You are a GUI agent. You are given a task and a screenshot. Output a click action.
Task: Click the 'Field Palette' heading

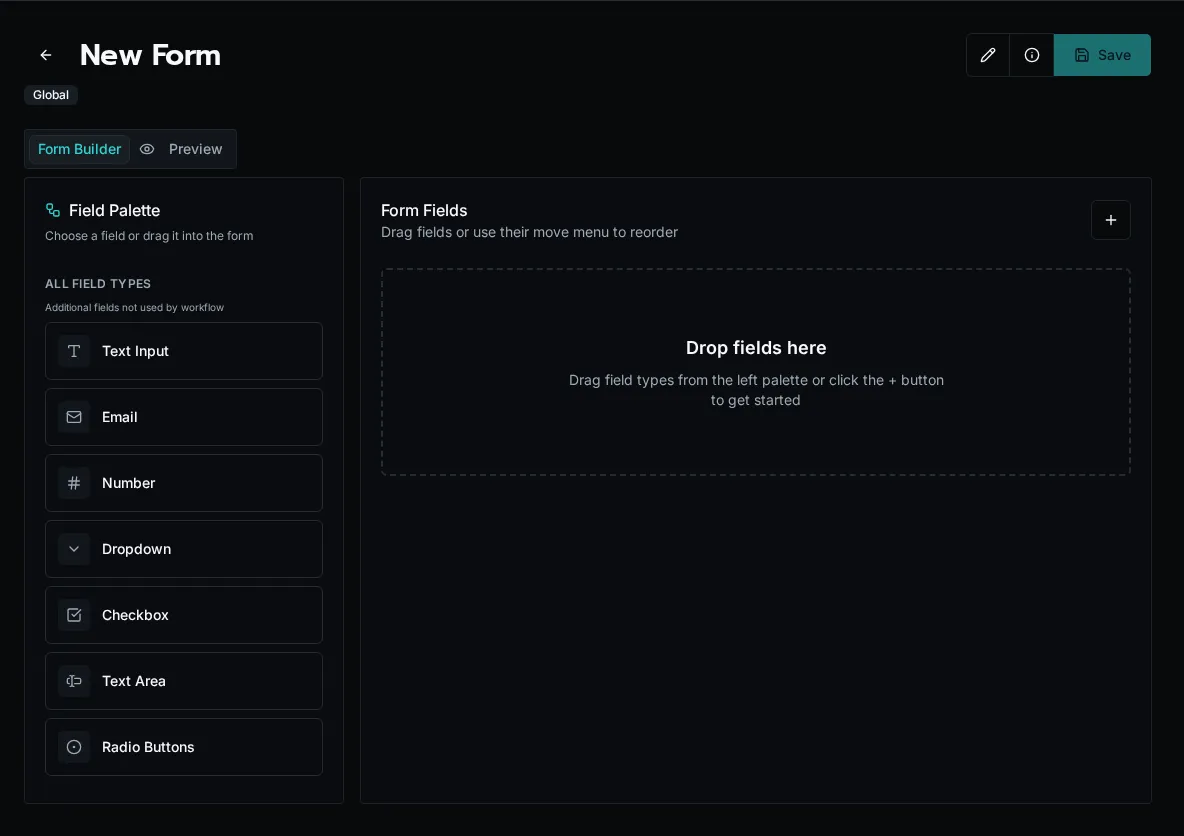coord(114,211)
